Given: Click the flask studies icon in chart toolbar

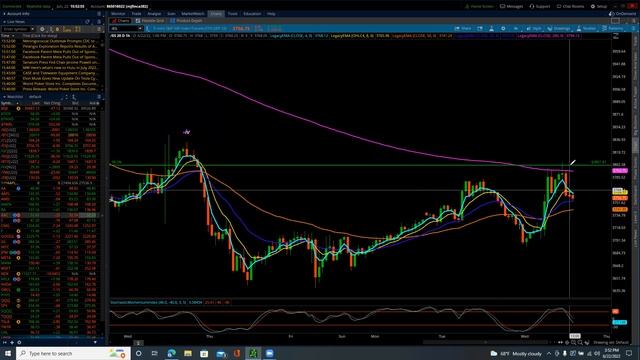Looking at the screenshot, I should (491, 29).
